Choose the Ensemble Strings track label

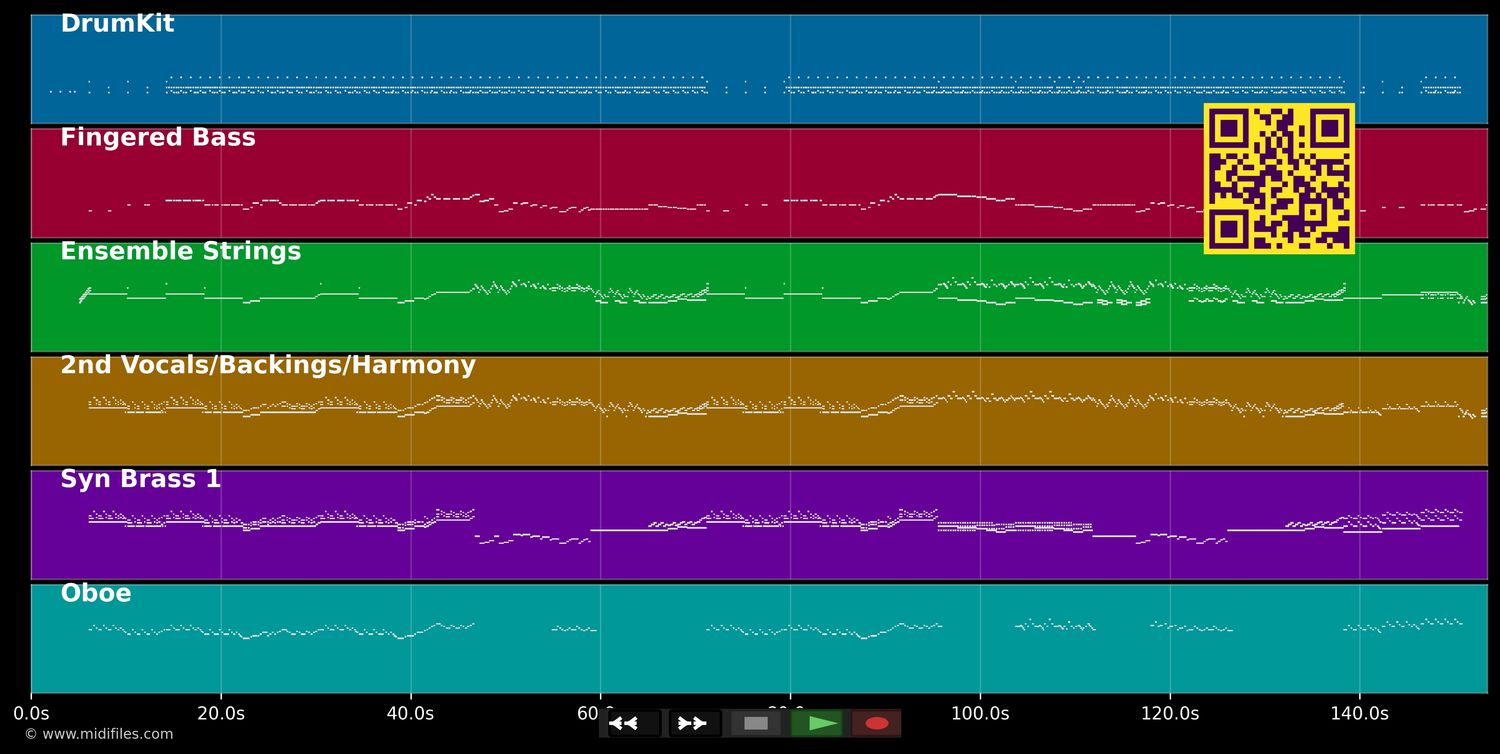point(180,252)
